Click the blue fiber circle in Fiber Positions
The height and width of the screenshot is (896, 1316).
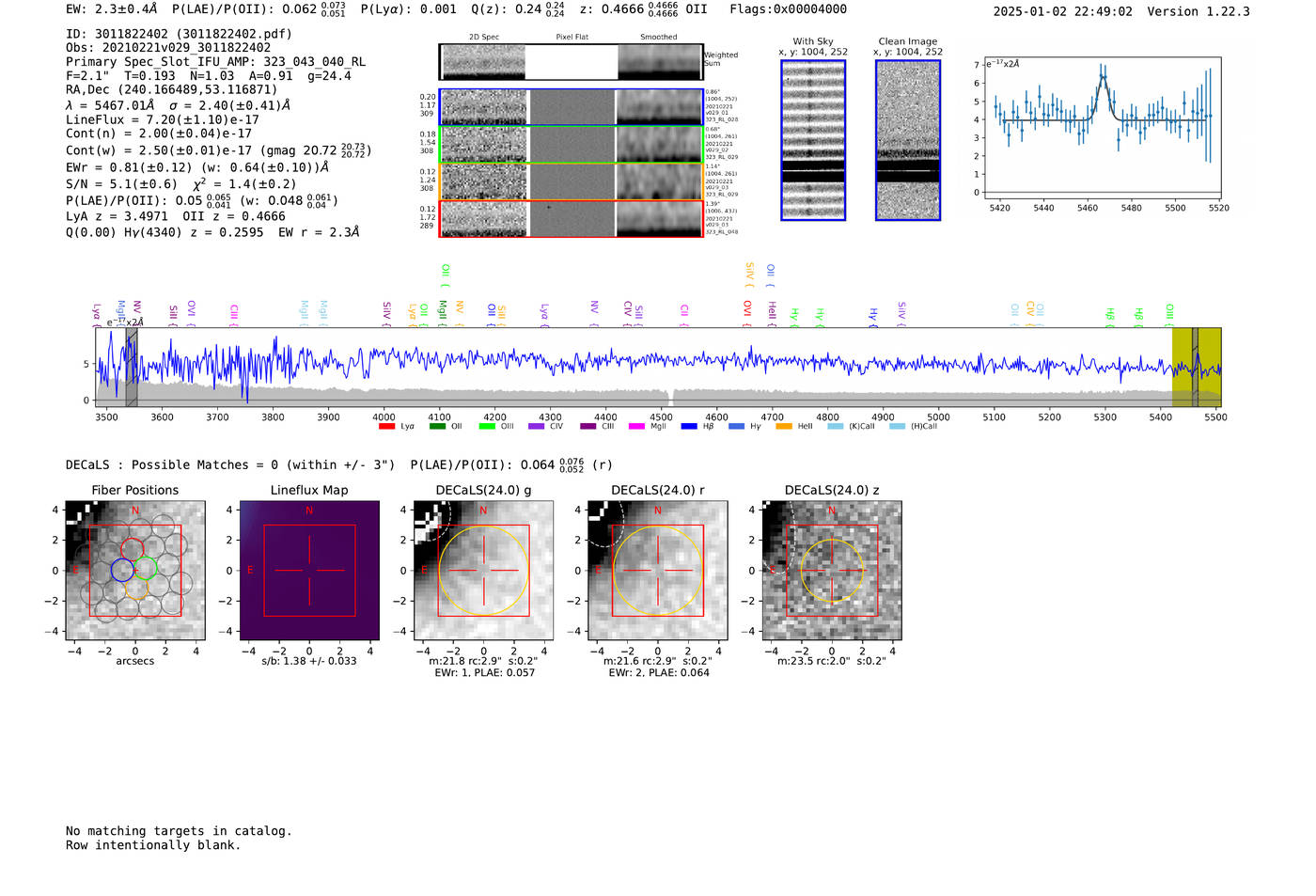pos(122,570)
